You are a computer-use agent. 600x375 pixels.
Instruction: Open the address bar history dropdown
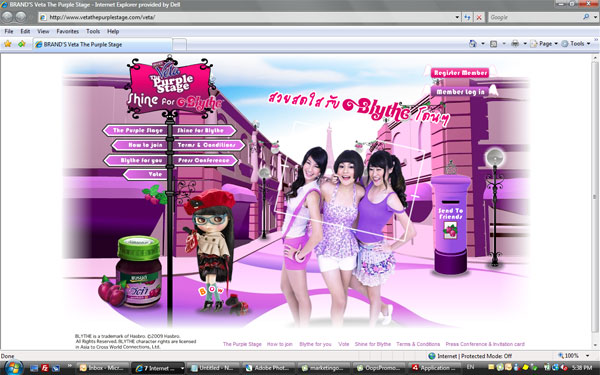pos(457,17)
